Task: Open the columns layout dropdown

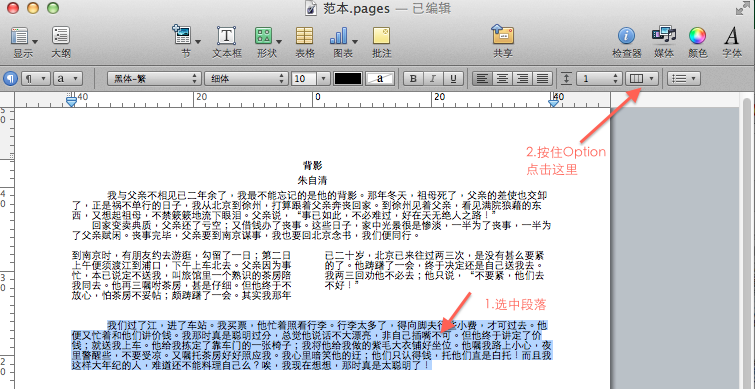Action: point(642,78)
